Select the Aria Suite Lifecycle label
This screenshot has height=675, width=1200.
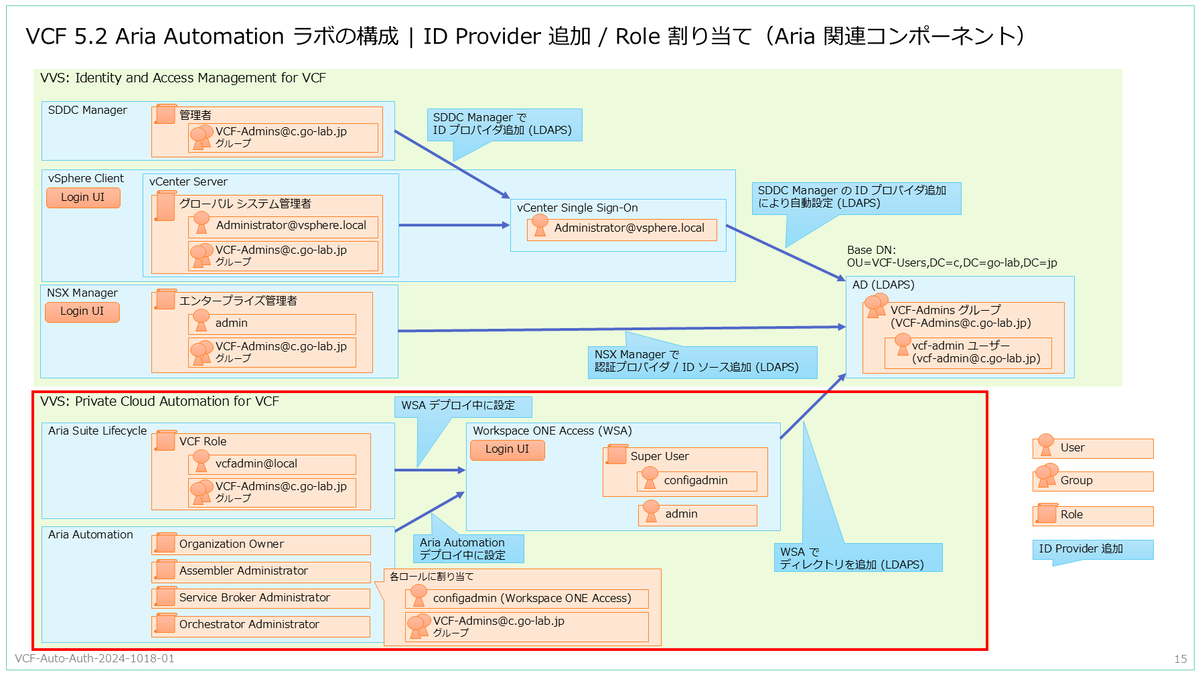[98, 430]
